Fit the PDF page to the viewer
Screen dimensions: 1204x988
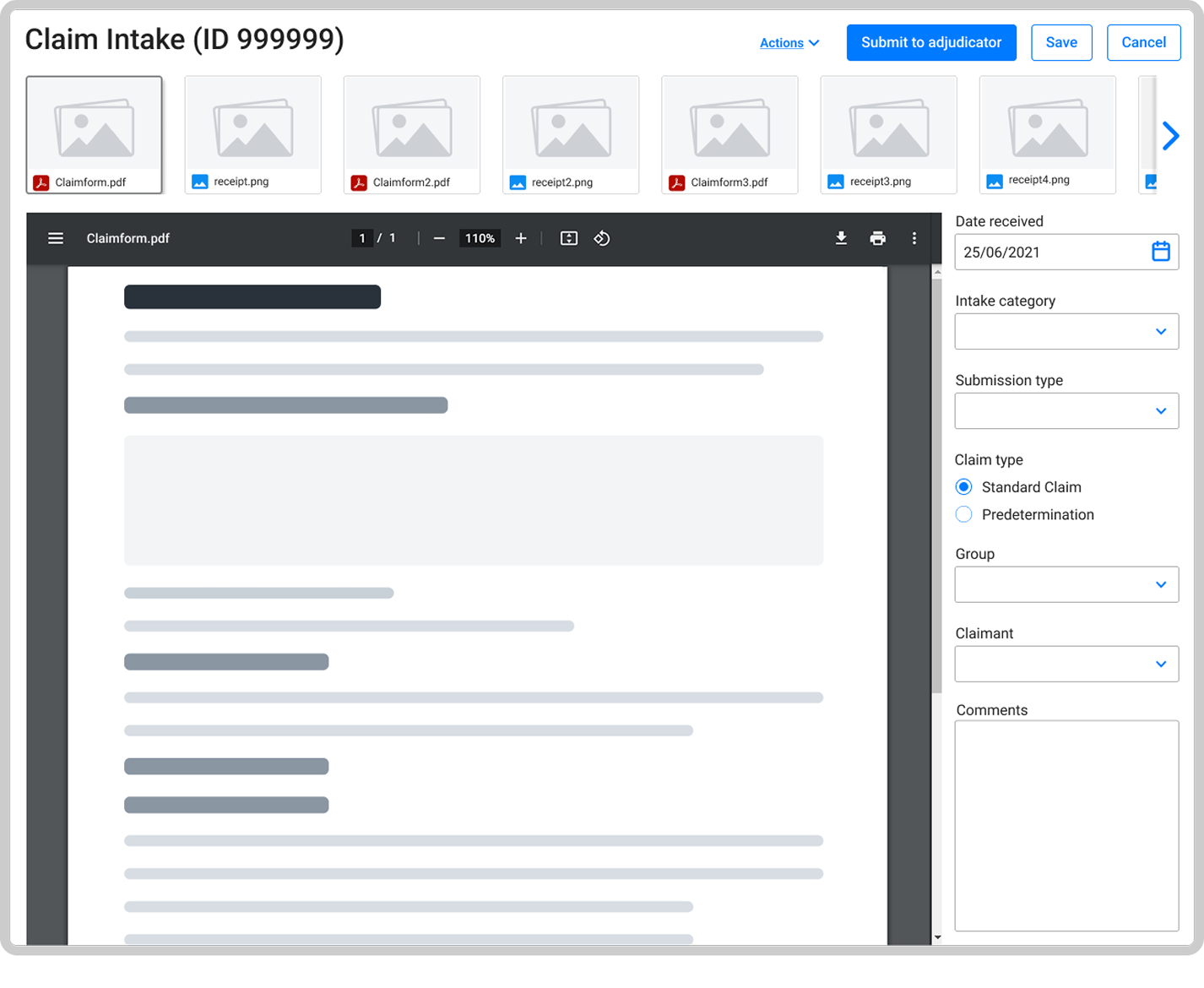click(x=569, y=239)
